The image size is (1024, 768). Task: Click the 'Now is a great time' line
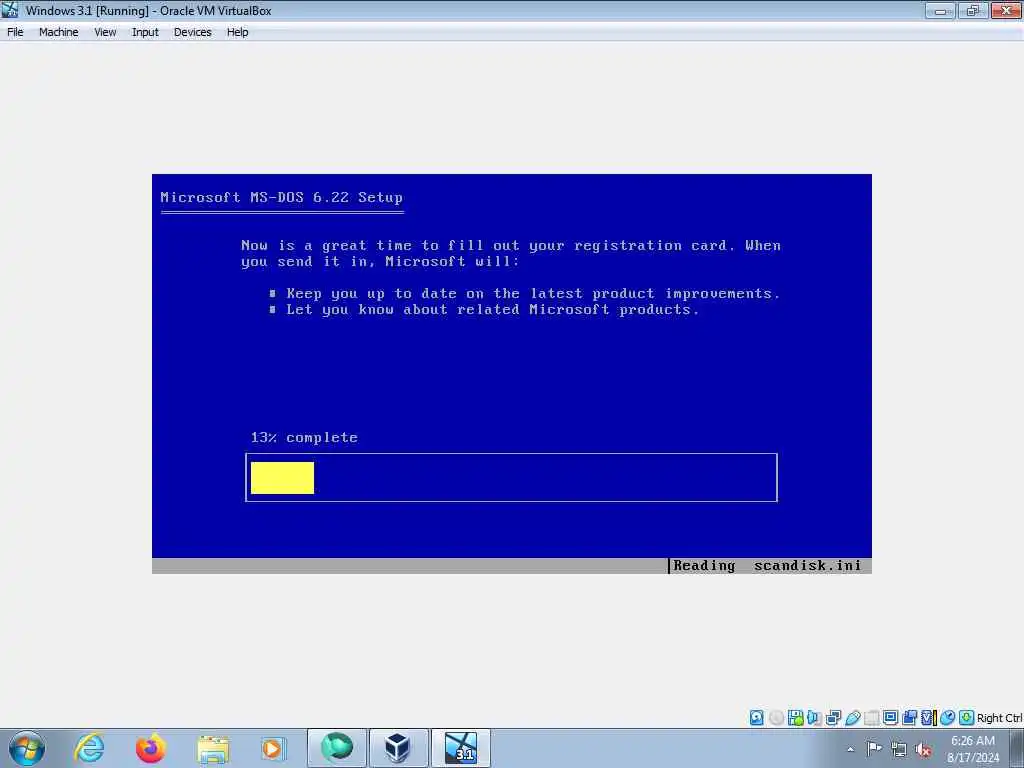tap(511, 246)
